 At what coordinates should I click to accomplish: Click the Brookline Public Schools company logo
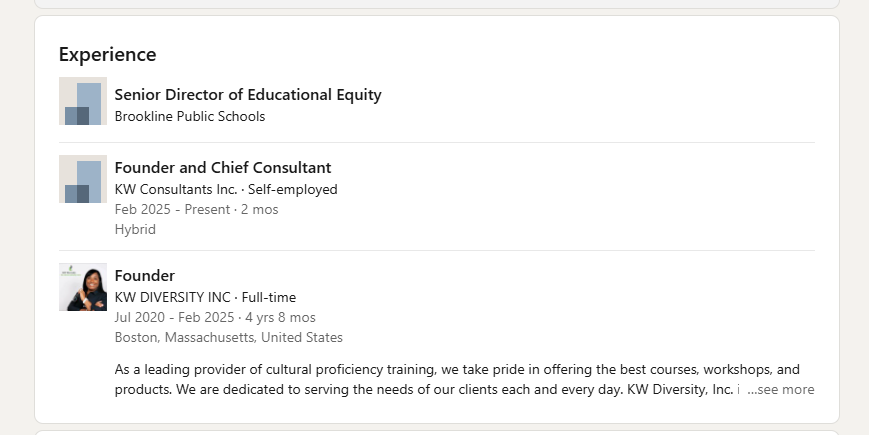point(83,101)
